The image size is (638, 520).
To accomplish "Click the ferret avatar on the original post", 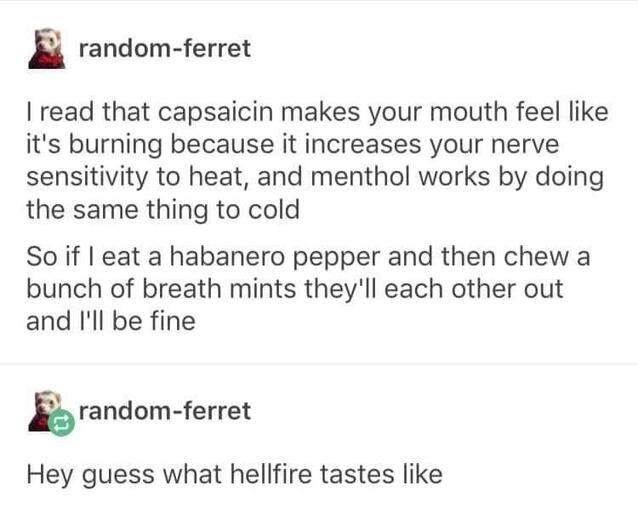I will pyautogui.click(x=43, y=48).
